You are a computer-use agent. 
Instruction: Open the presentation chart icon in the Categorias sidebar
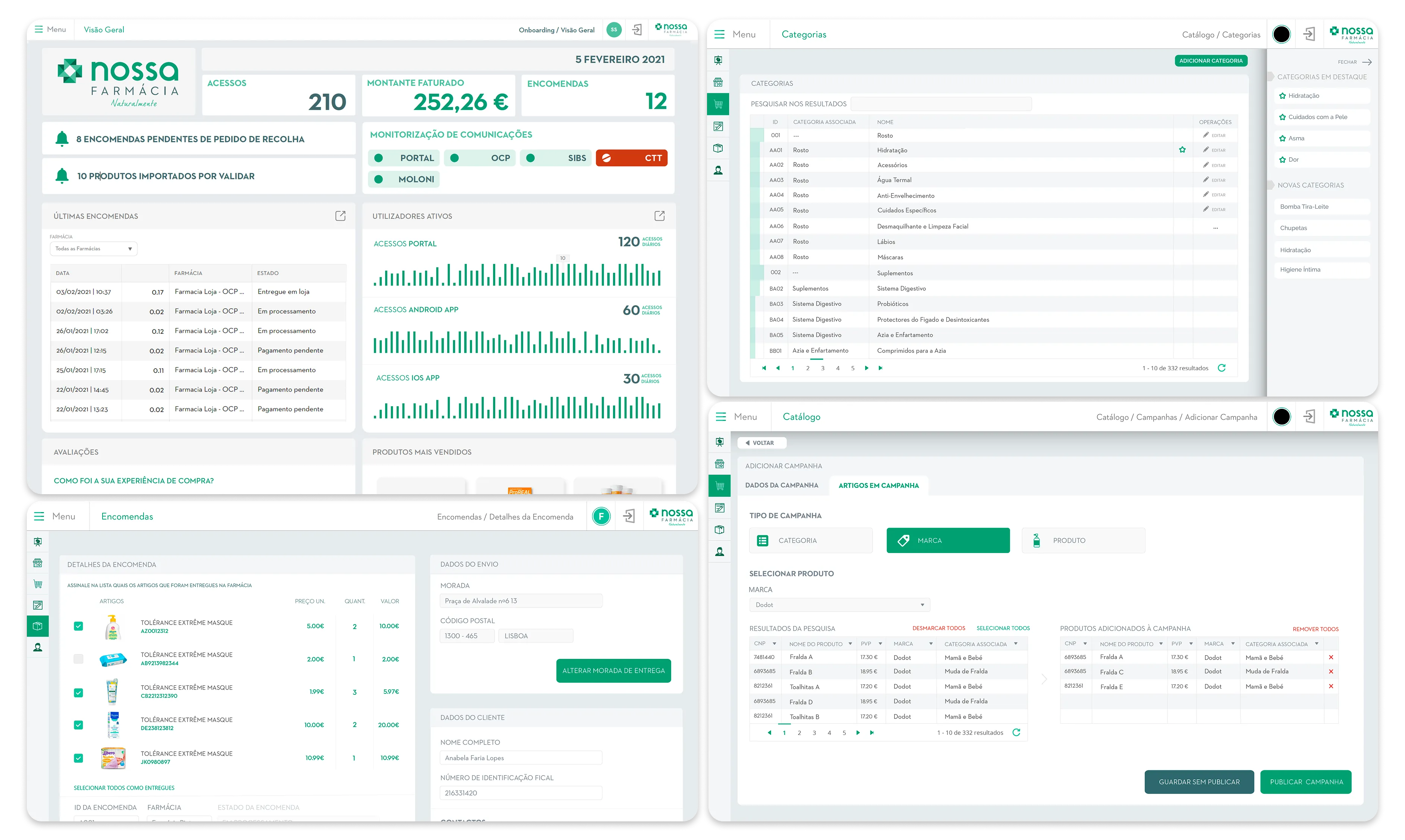tap(718, 60)
